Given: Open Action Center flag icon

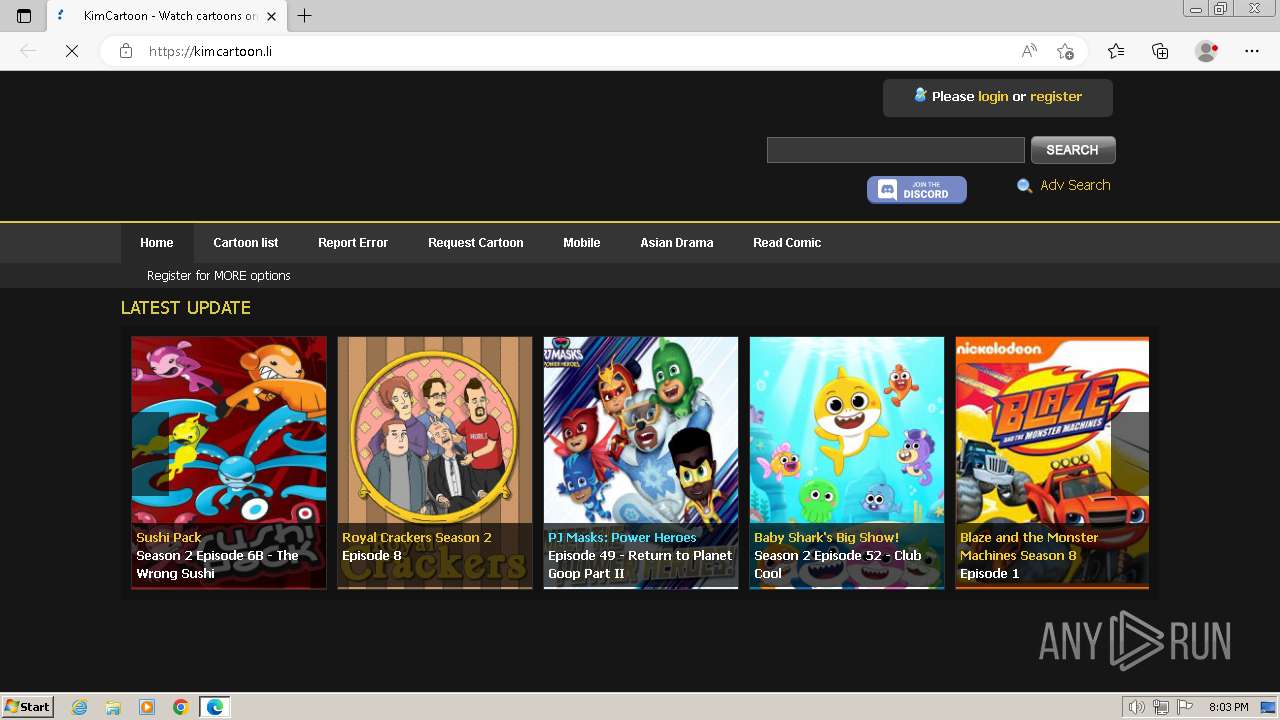Looking at the screenshot, I should click(1185, 707).
